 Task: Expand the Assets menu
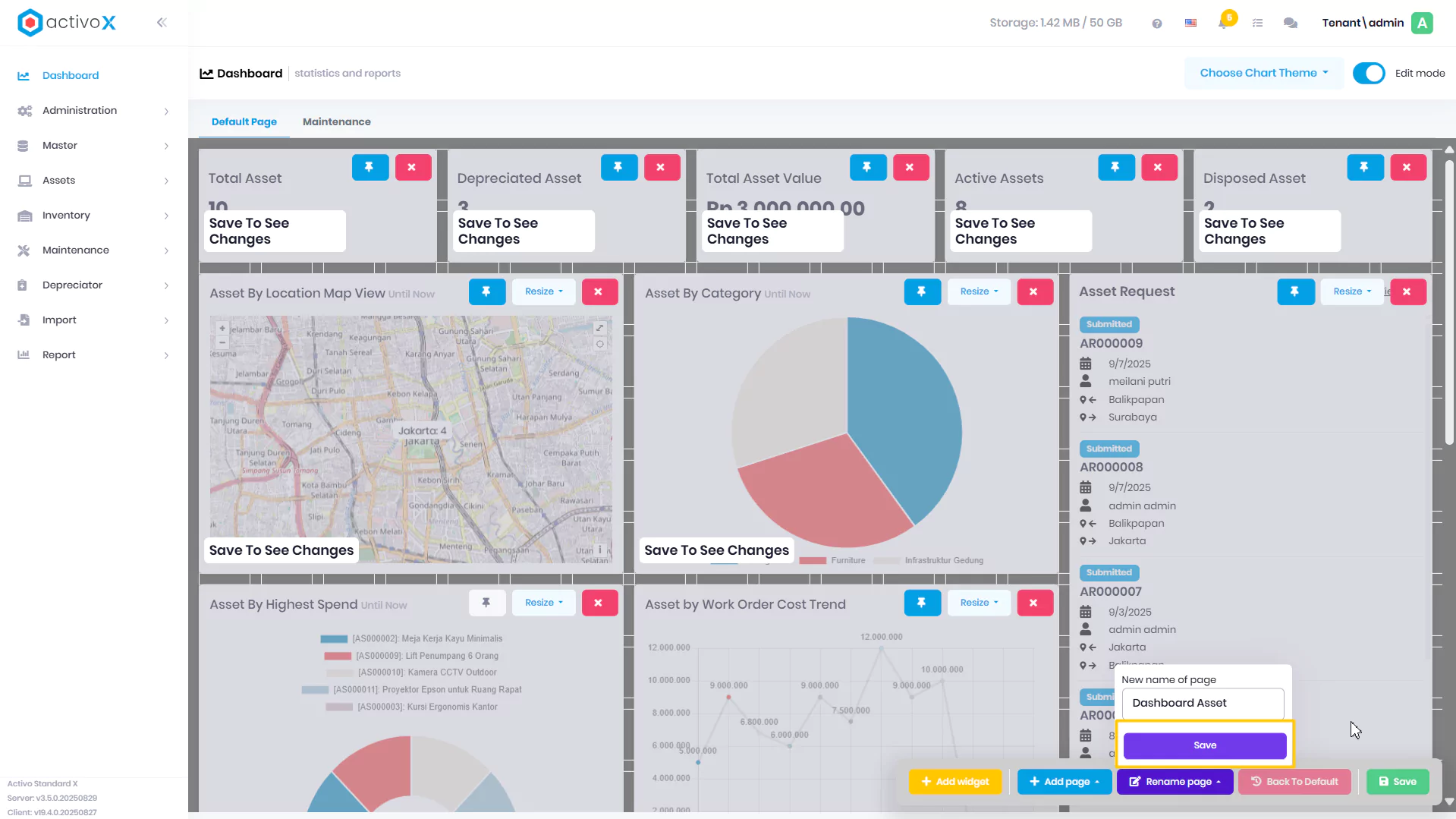point(93,181)
